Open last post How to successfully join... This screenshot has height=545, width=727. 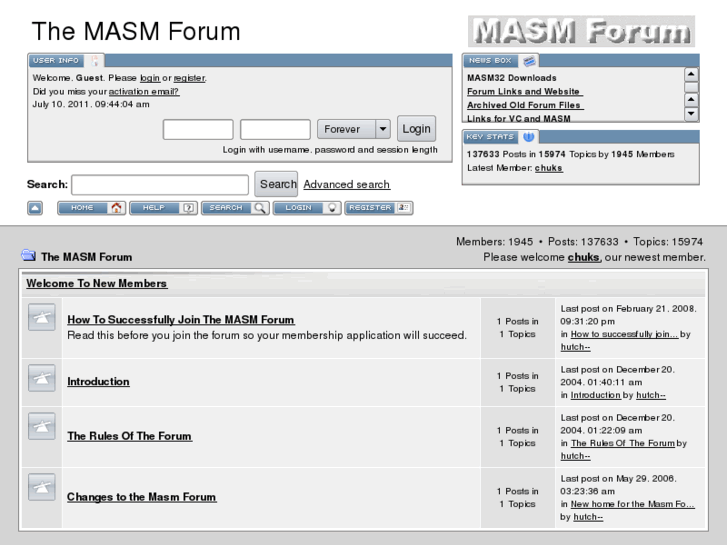(x=624, y=334)
